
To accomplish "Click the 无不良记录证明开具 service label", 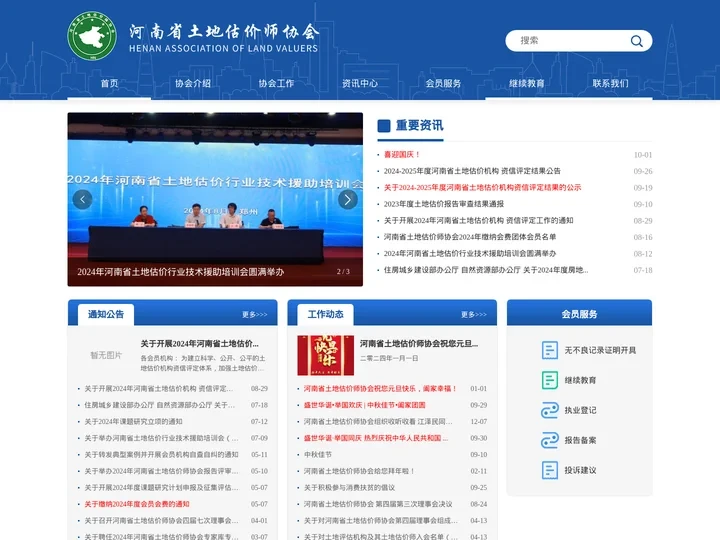I will pos(600,350).
